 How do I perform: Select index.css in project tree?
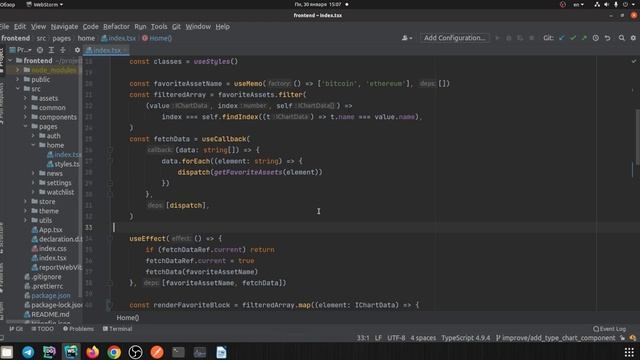[x=49, y=249]
